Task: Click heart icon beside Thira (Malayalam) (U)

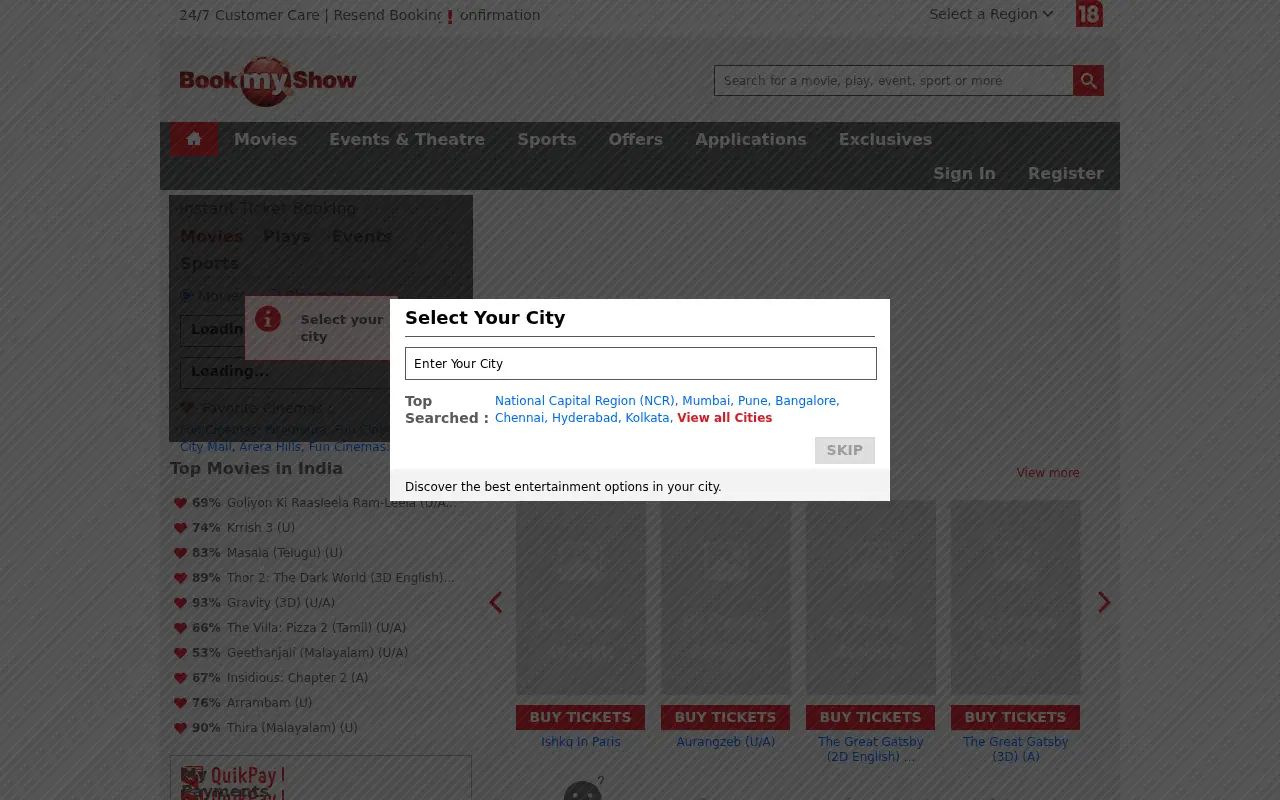Action: click(180, 728)
